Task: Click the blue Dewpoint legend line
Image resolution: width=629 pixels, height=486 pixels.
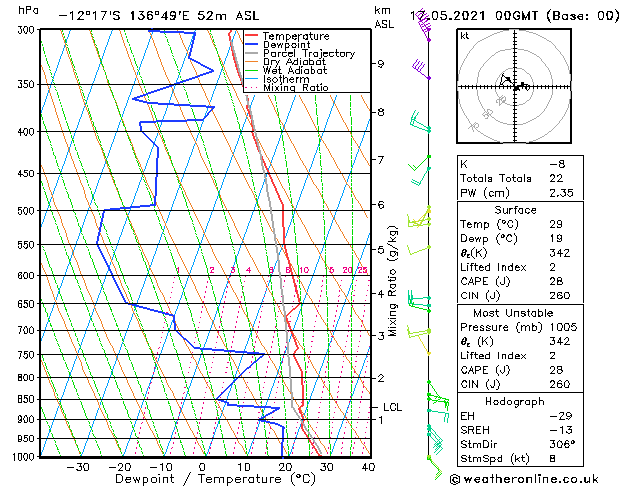Action: (251, 45)
